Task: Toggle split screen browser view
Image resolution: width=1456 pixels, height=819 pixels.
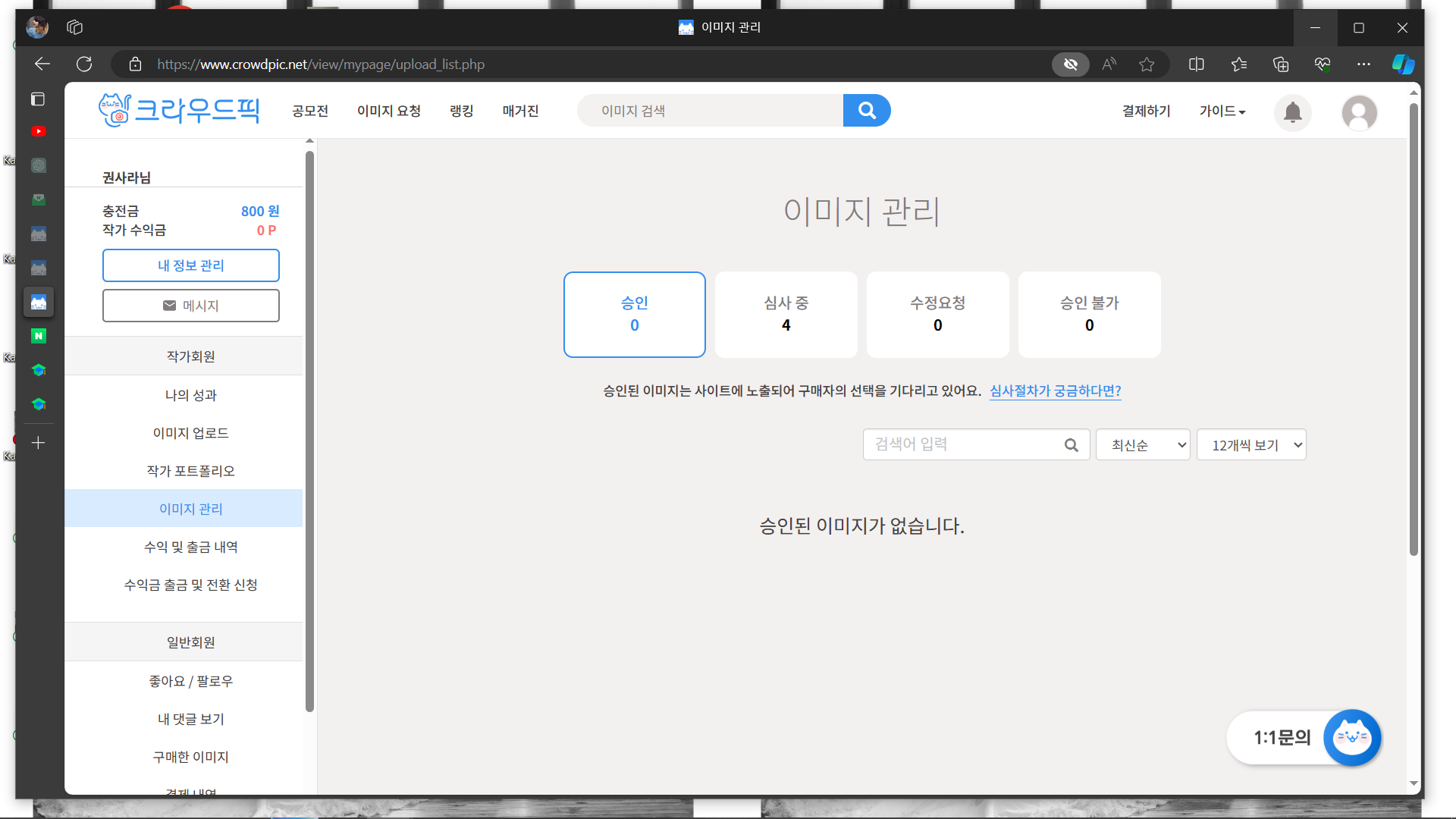Action: point(1196,64)
